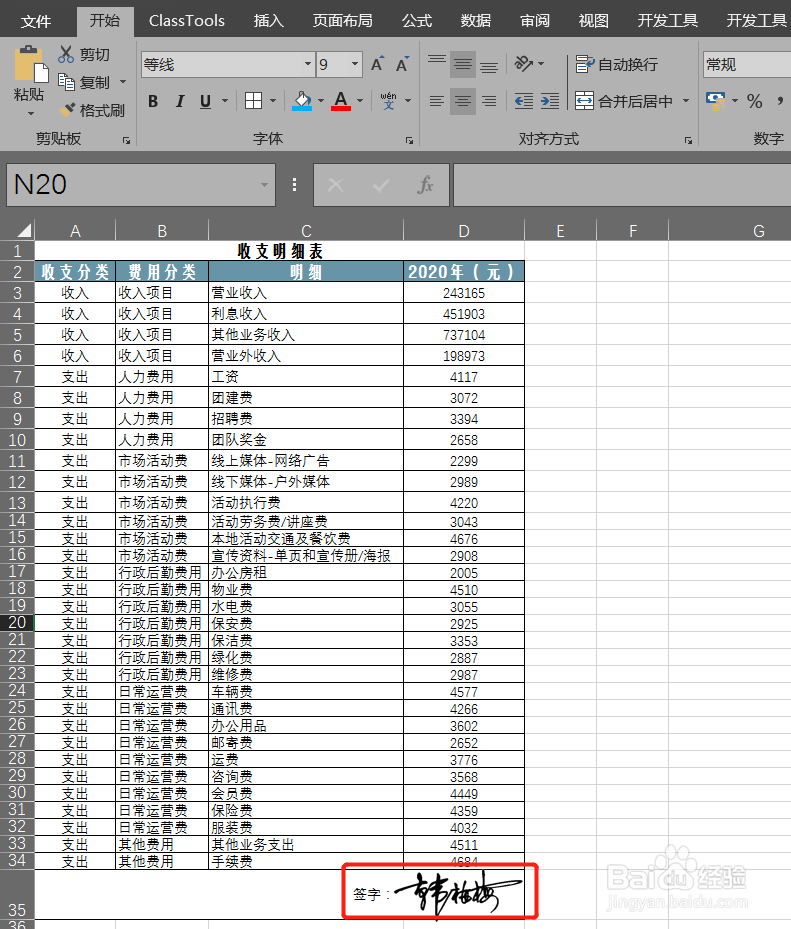
Task: Apply percent style format
Action: coord(754,101)
